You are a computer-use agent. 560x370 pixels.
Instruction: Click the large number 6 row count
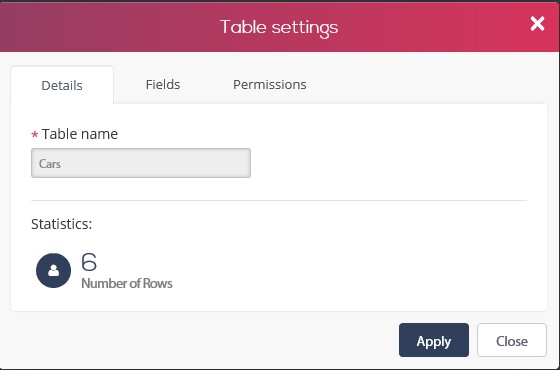click(x=89, y=262)
